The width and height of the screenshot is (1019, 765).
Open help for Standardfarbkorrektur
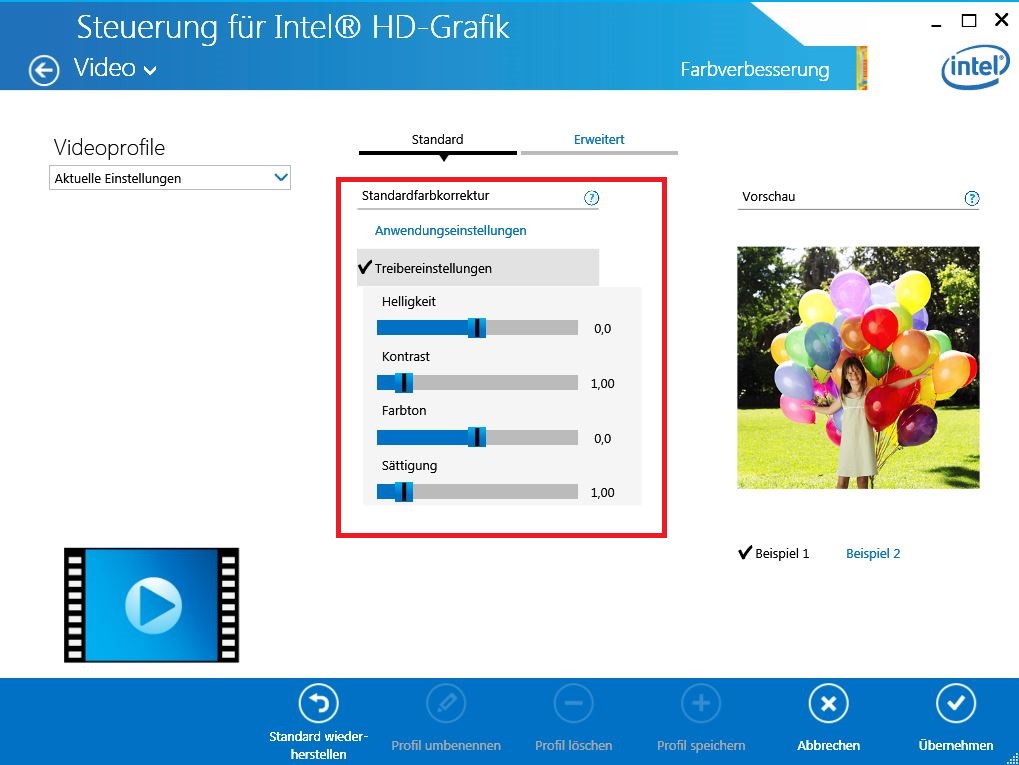(x=591, y=198)
